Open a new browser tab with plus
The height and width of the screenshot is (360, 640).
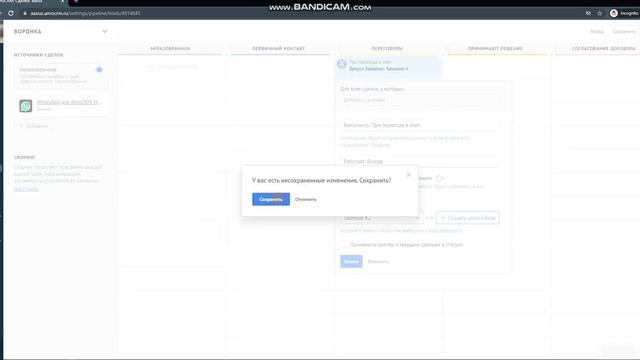pos(76,2)
